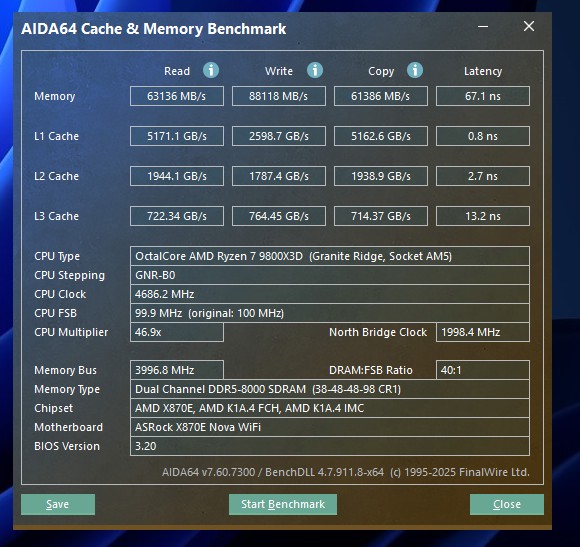Click the Memory Bus value 3996.8 MHz
Viewport: 580px width, 547px height.
coord(177,370)
